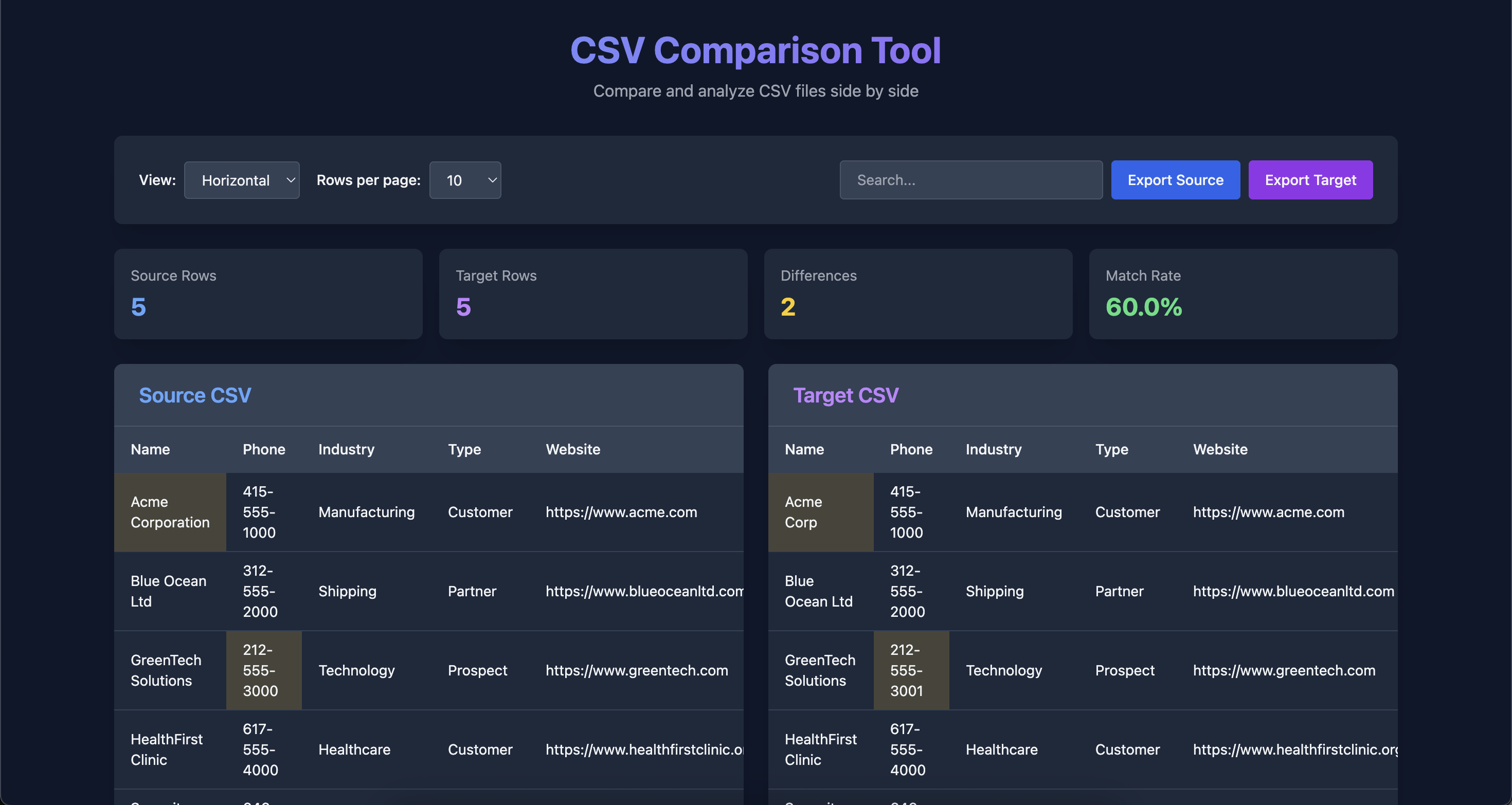Screen dimensions: 1512x805
Task: Click the Source CSV Name column header
Action: click(x=150, y=449)
